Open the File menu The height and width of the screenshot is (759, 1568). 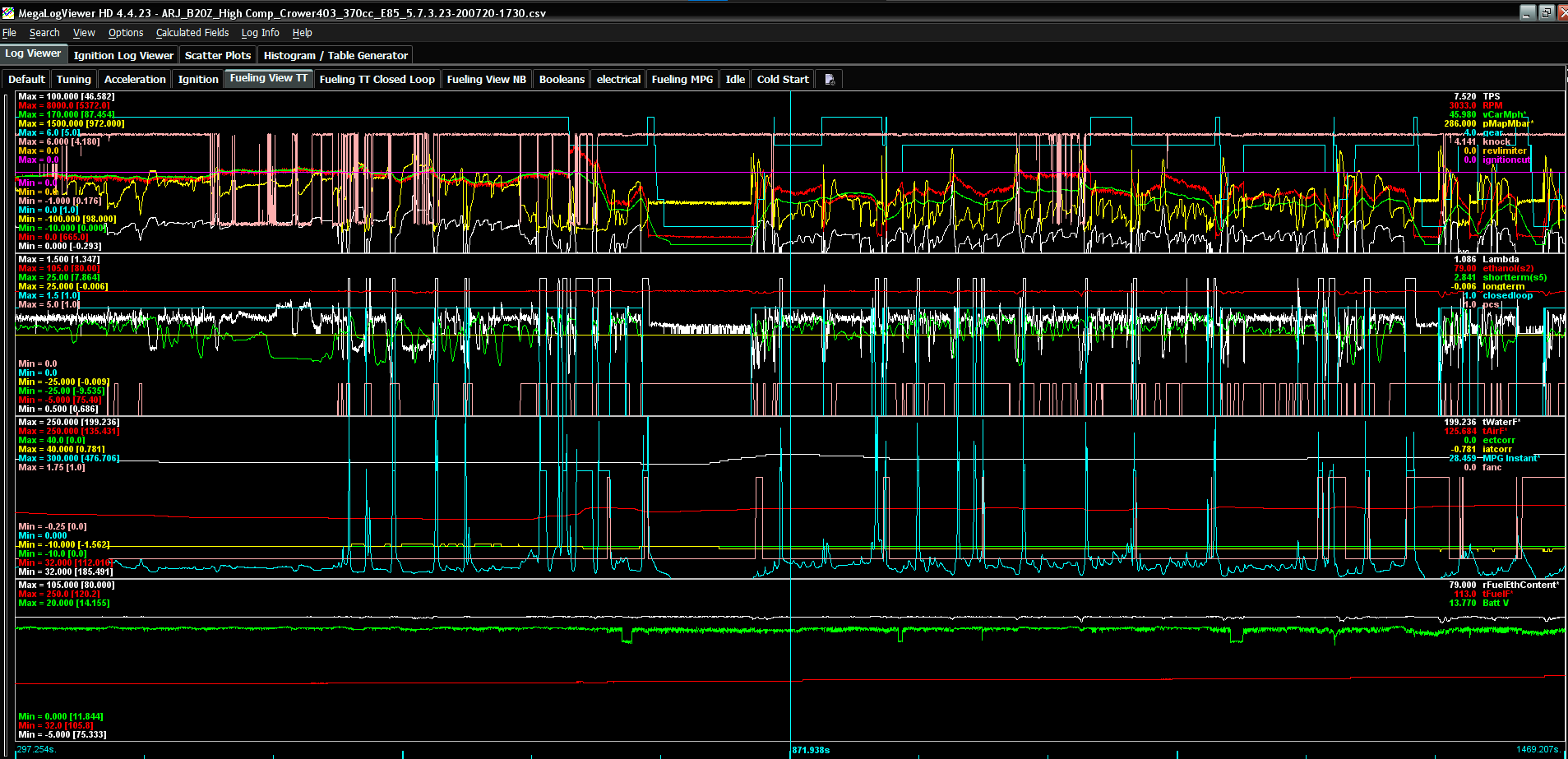click(x=10, y=33)
